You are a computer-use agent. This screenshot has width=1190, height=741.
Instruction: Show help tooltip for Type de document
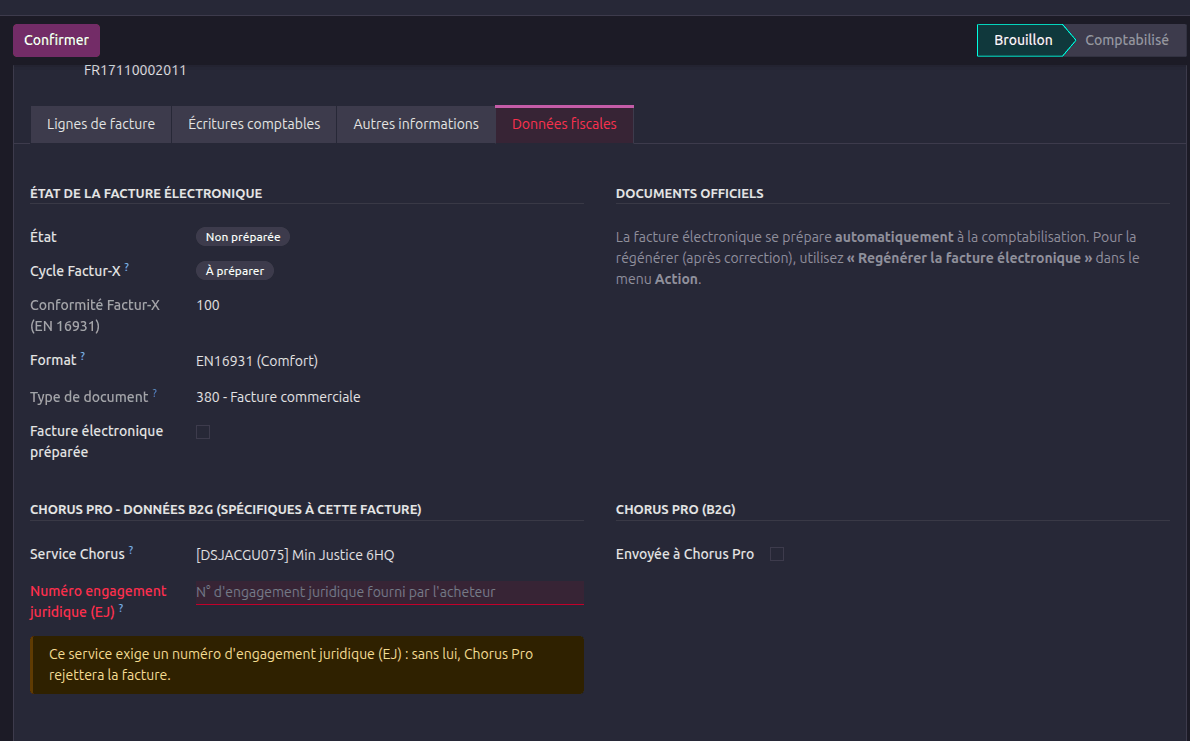(155, 393)
